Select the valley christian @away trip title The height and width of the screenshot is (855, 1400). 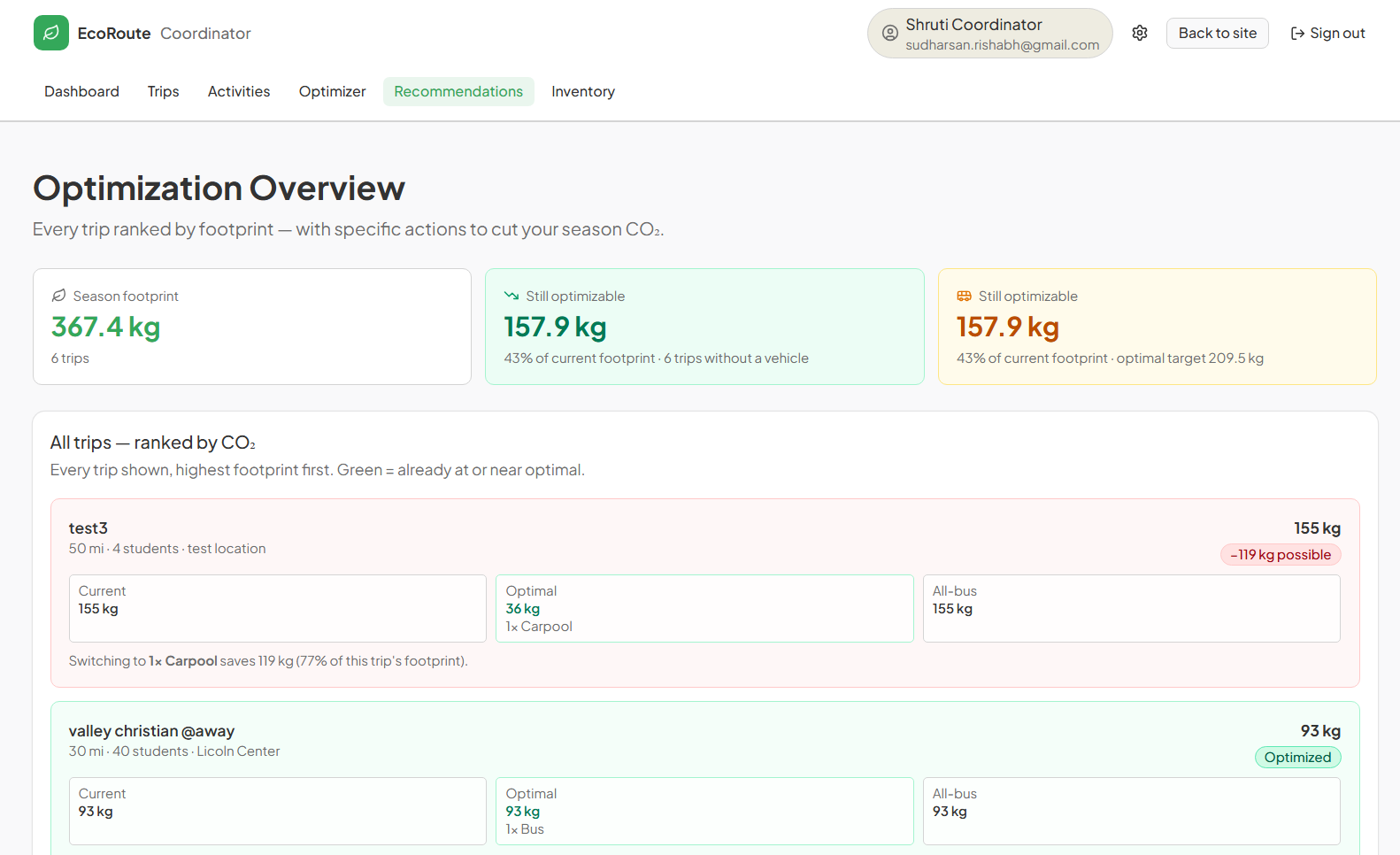tap(151, 731)
